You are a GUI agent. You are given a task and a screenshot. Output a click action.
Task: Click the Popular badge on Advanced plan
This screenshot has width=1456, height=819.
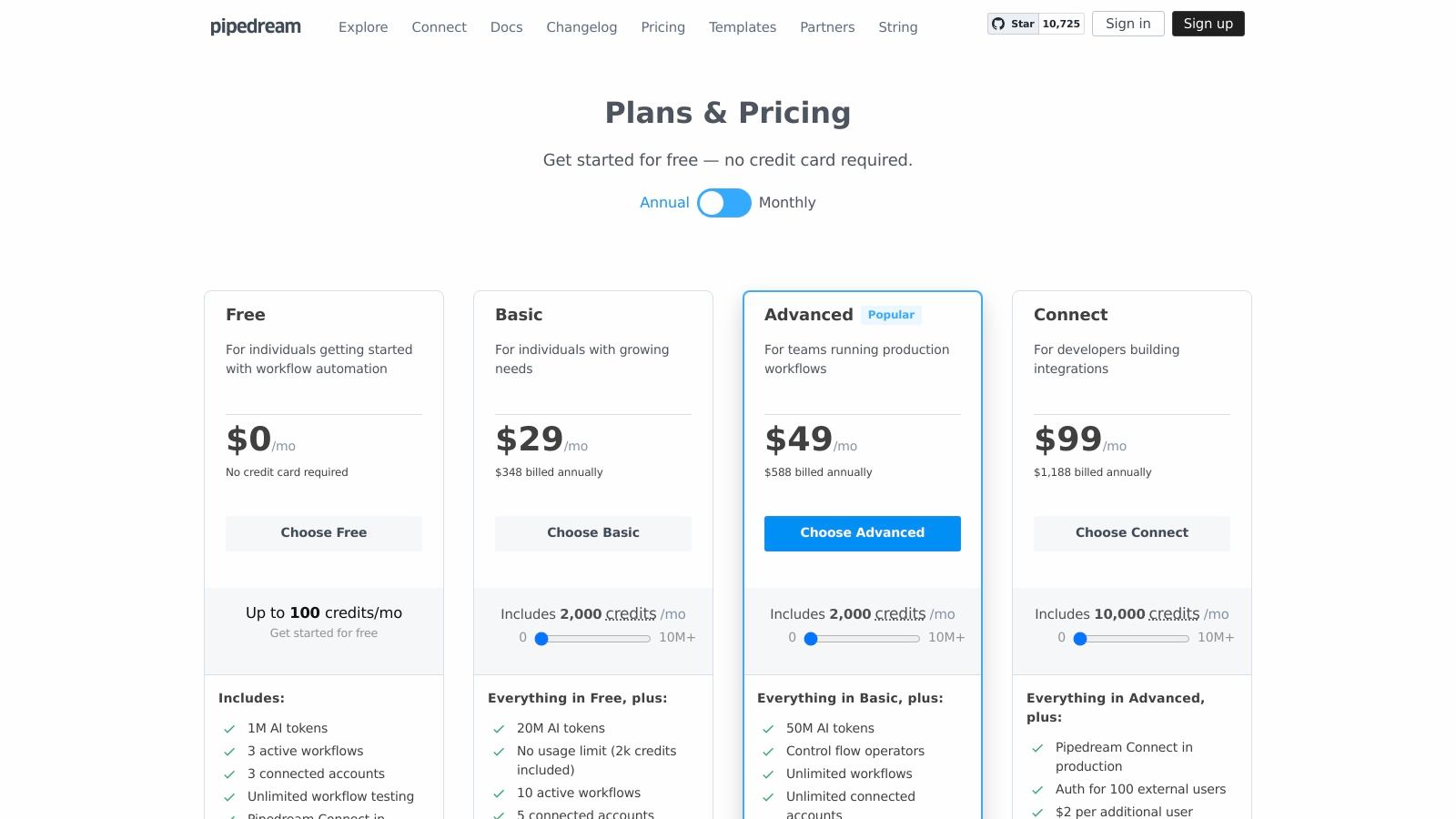click(891, 315)
